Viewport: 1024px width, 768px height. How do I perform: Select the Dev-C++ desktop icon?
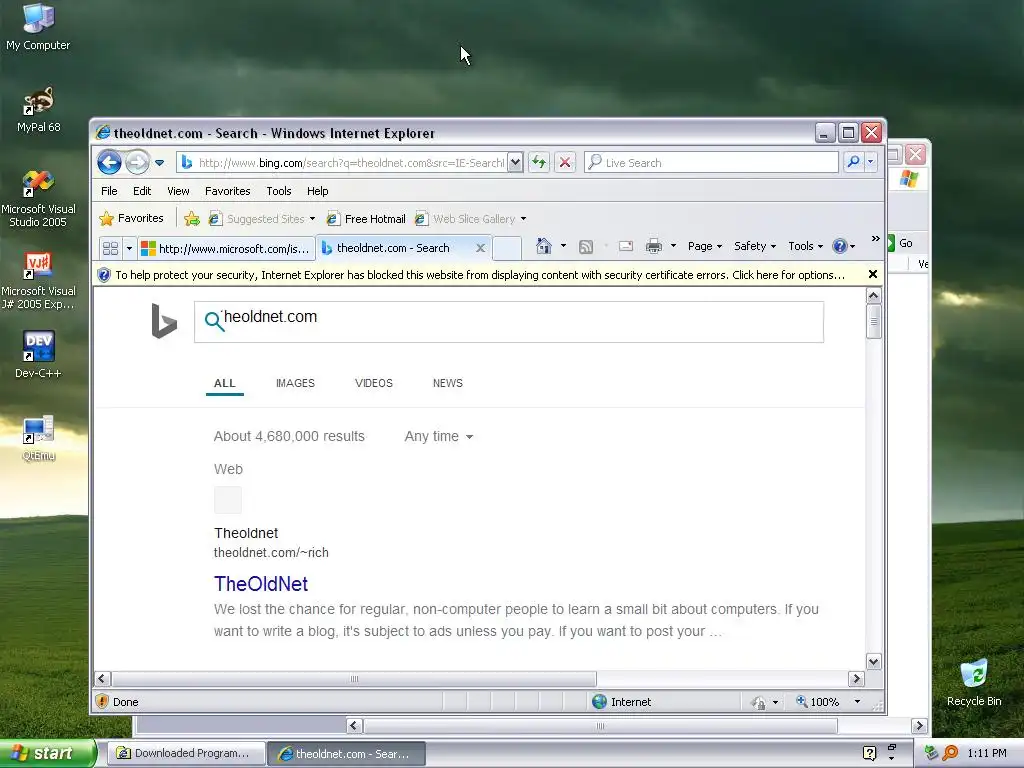coord(38,355)
